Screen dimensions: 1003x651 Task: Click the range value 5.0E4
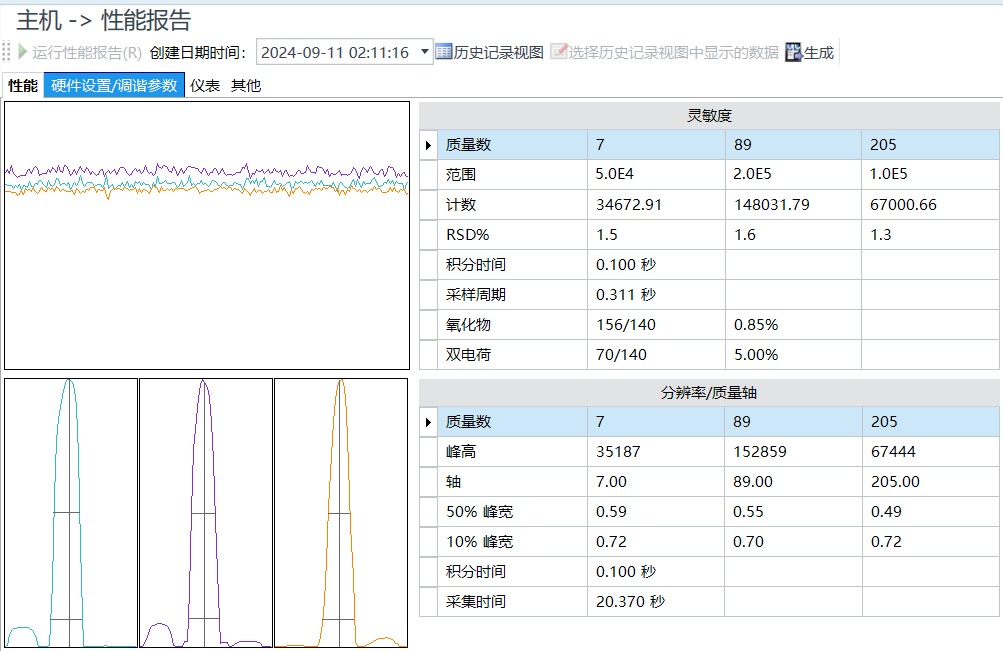point(614,174)
